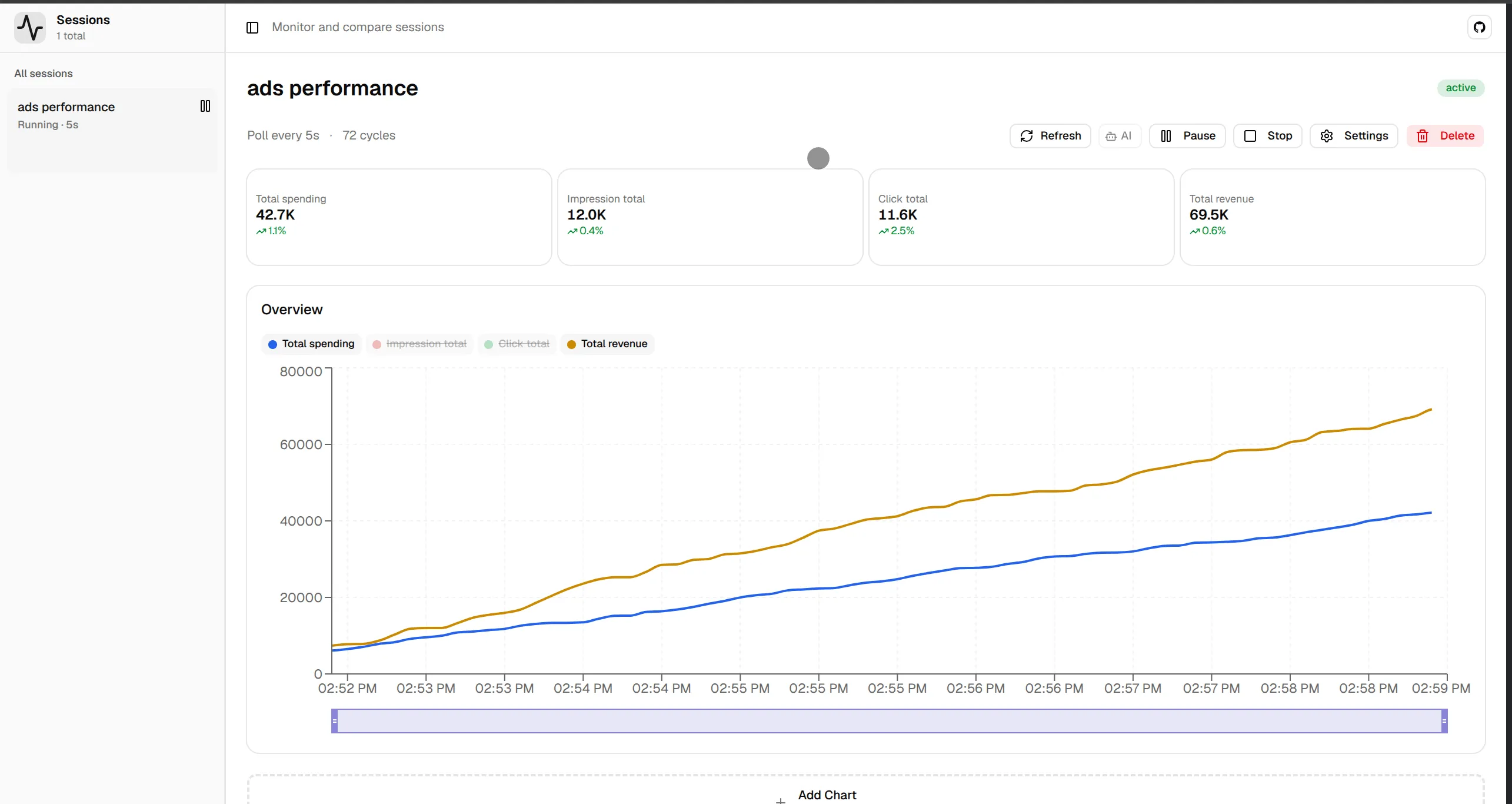Image resolution: width=1512 pixels, height=804 pixels.
Task: Click the Overview chart heading
Action: [x=292, y=310]
